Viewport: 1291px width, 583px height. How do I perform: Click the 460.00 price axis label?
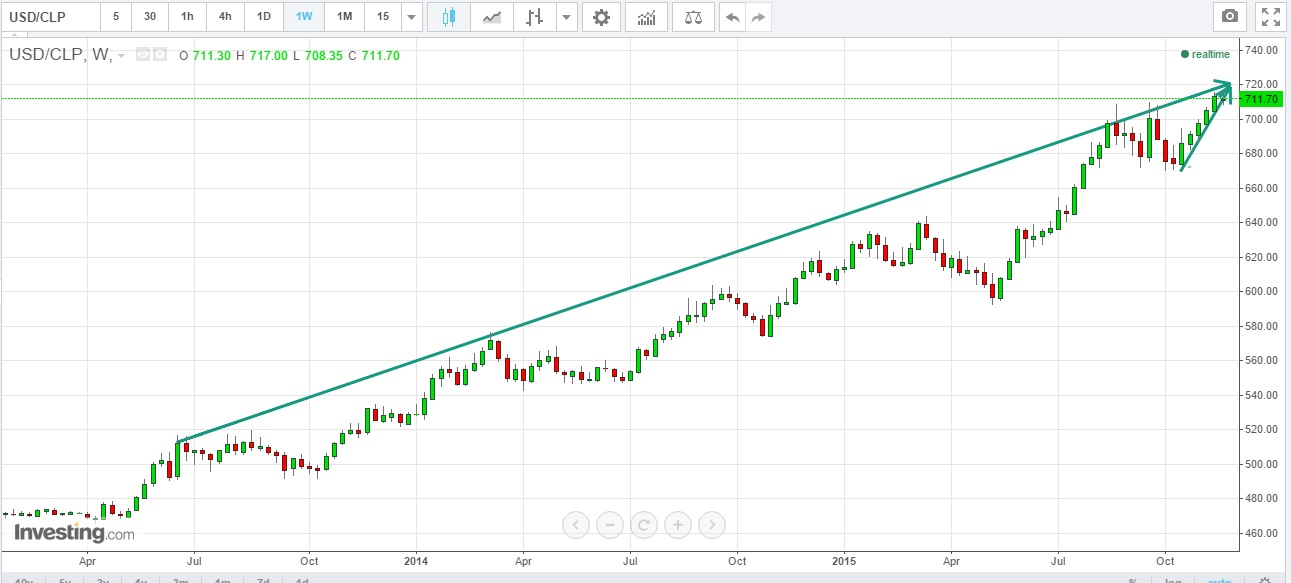[1261, 533]
